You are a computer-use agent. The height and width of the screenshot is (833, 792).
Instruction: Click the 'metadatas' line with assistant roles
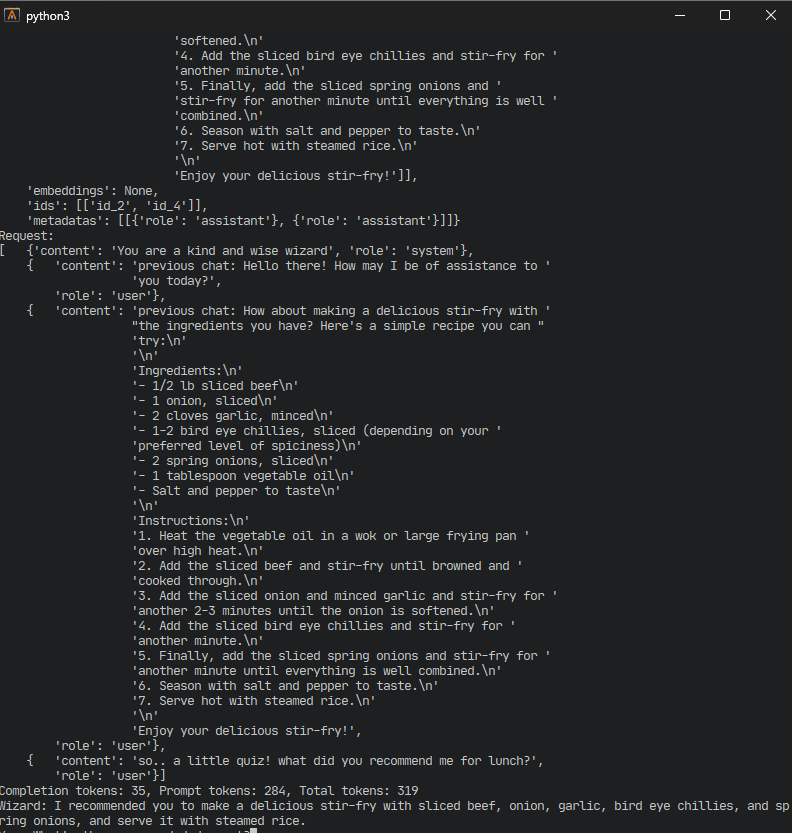coord(243,220)
